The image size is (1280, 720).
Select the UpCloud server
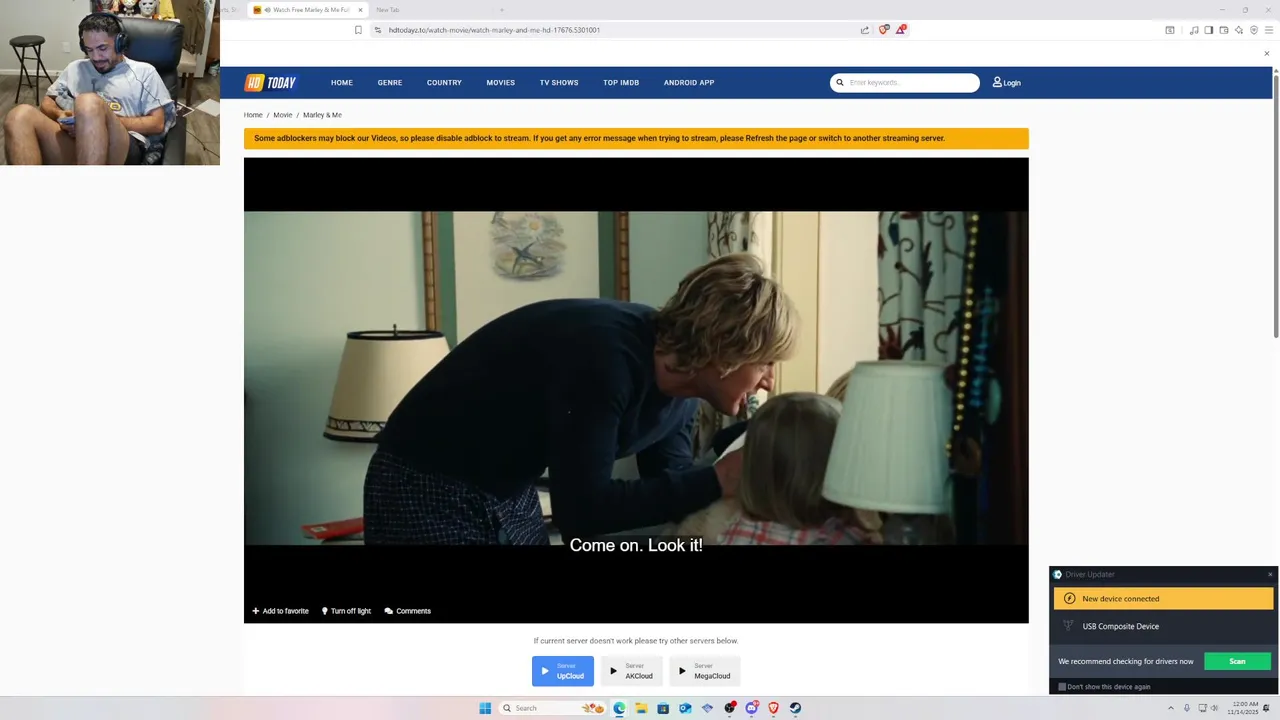pyautogui.click(x=563, y=671)
